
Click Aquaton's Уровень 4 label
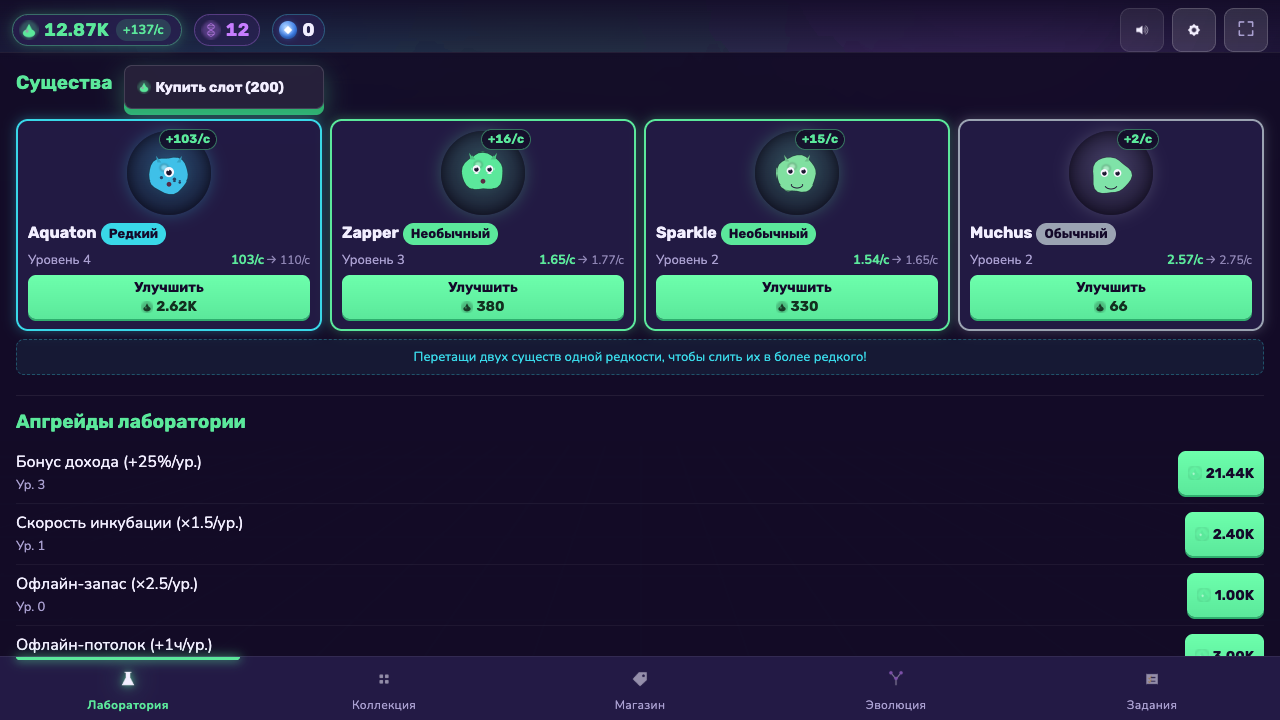click(x=59, y=260)
